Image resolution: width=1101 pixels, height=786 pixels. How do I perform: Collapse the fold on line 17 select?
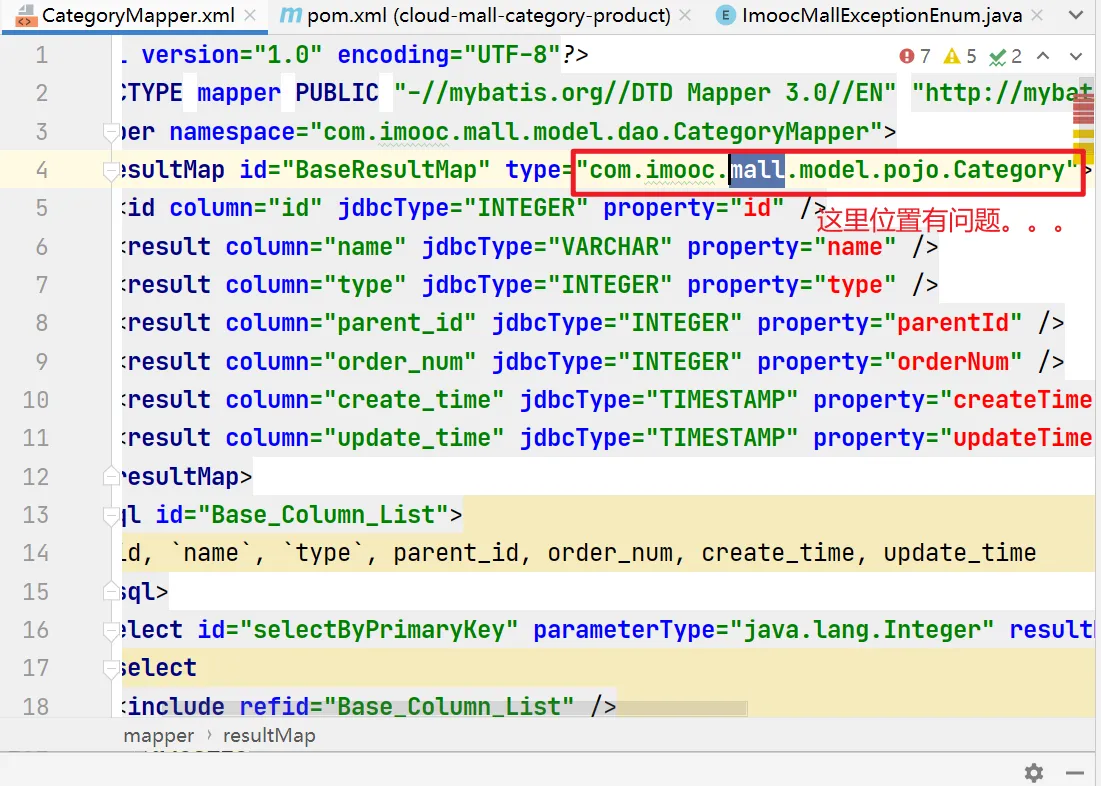tap(111, 669)
